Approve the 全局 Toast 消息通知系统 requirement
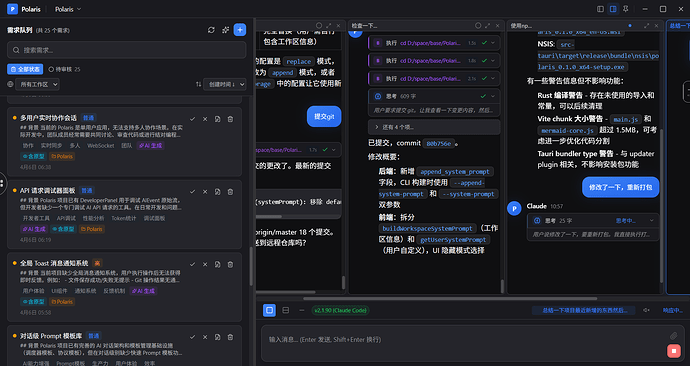The image size is (690, 366). click(192, 264)
